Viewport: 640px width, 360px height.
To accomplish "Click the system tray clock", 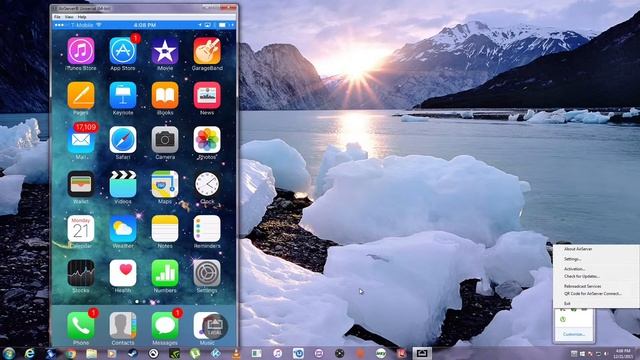I will 623,353.
